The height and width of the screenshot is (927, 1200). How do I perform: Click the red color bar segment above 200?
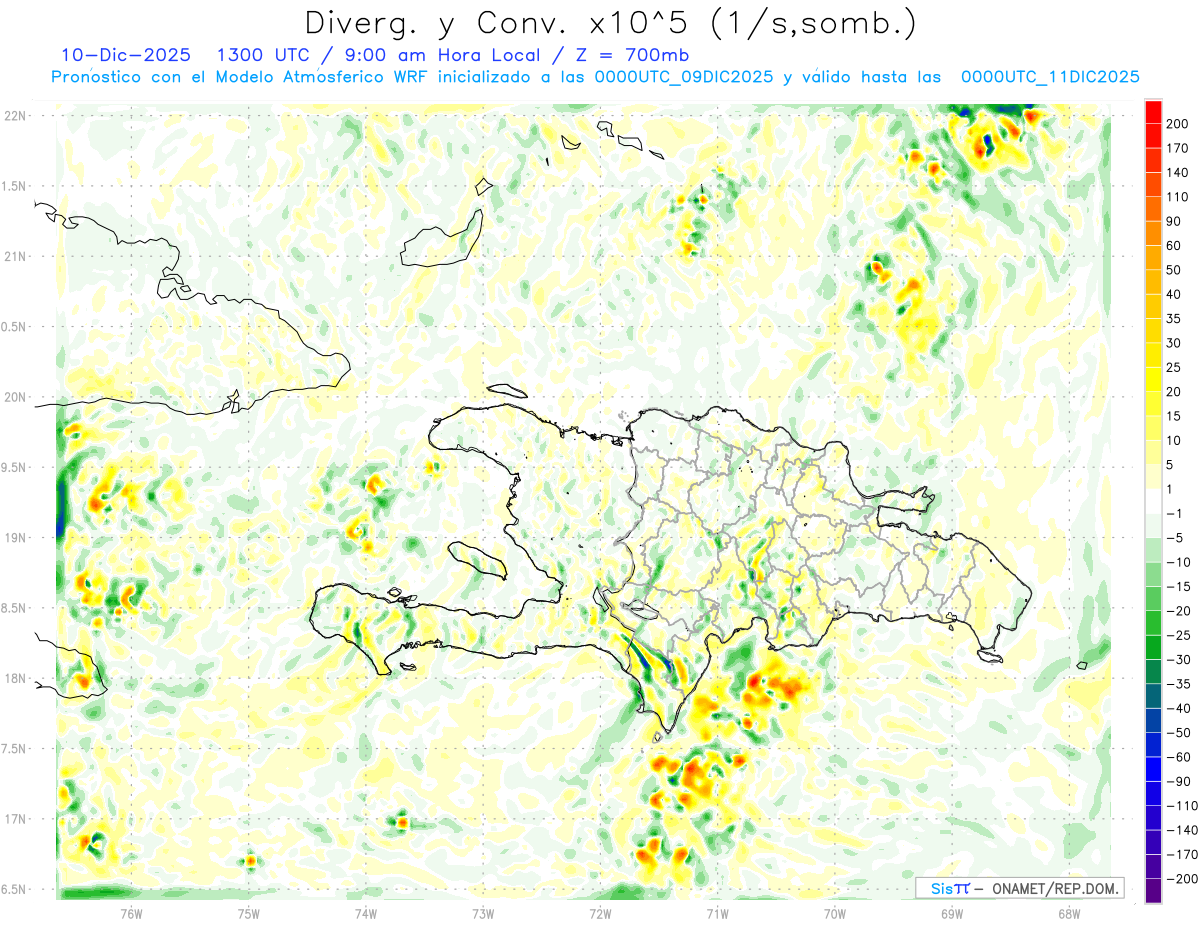[x=1153, y=111]
